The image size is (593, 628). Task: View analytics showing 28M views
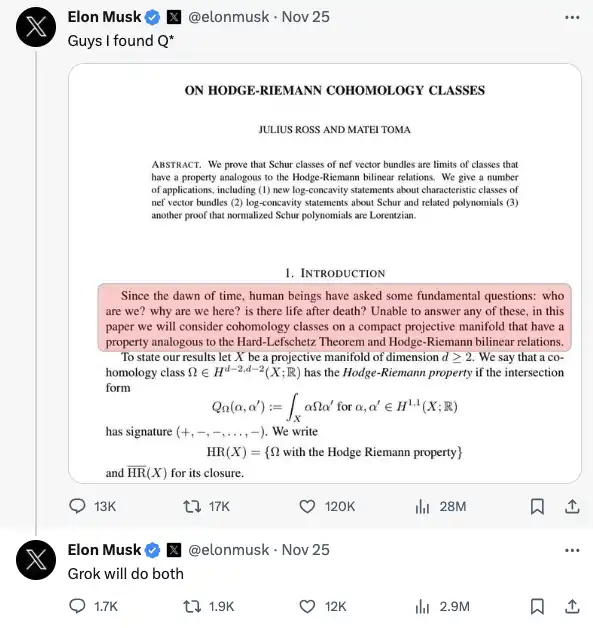[x=422, y=507]
